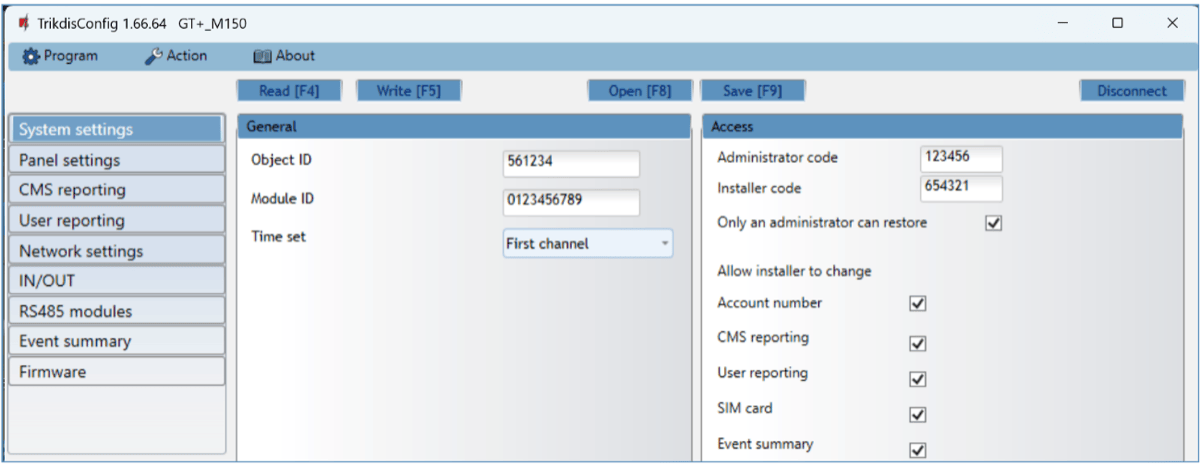Toggle the SIM card checkbox
The height and width of the screenshot is (468, 1200).
(918, 414)
